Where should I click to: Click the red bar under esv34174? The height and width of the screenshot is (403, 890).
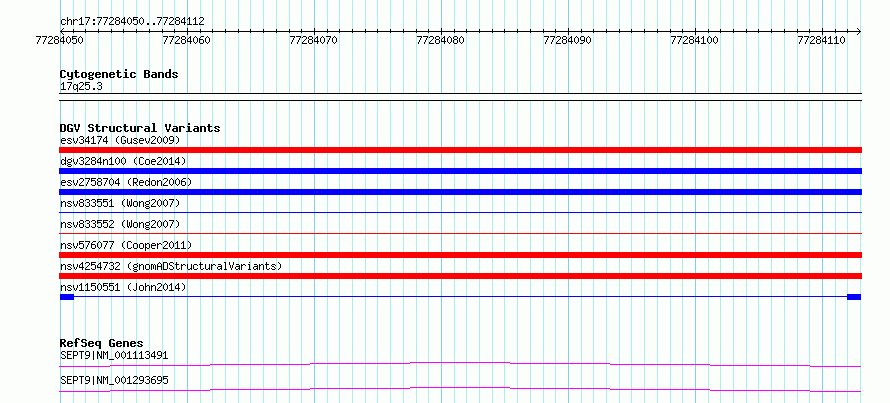(x=460, y=150)
